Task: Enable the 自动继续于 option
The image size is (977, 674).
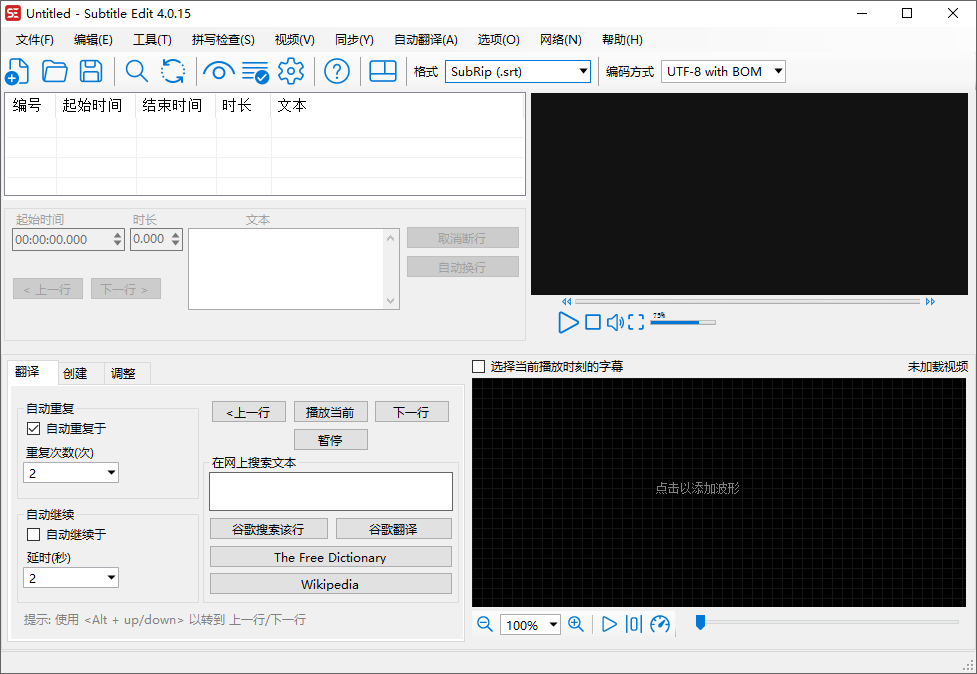Action: (x=33, y=534)
